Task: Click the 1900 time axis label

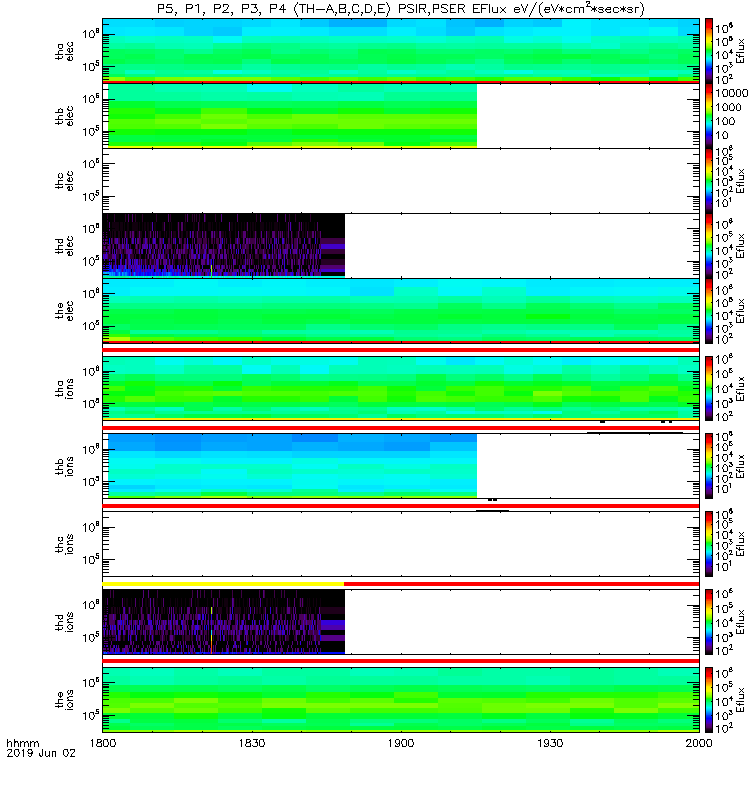Action: pos(401,743)
